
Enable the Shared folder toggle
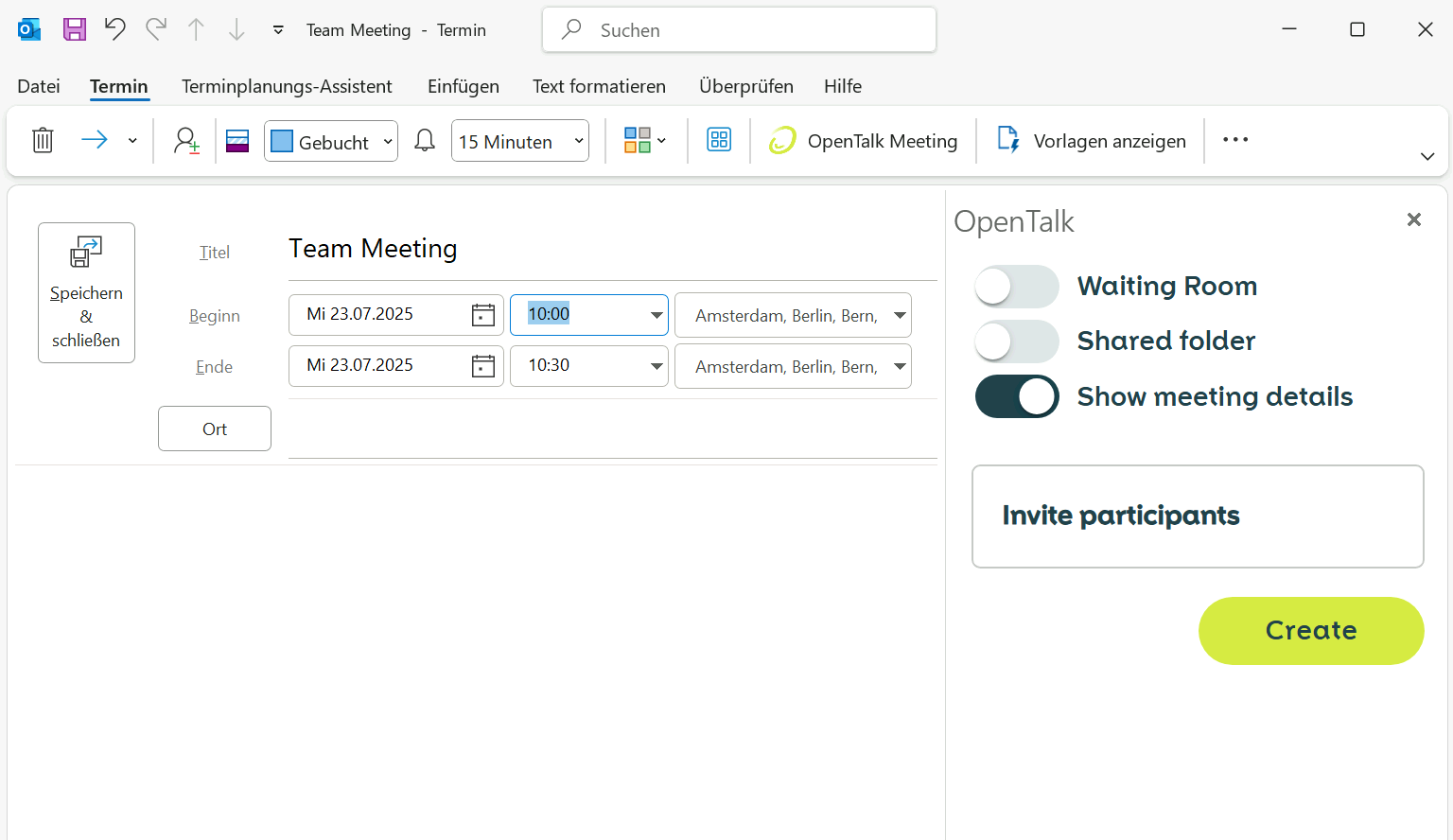pos(1017,341)
